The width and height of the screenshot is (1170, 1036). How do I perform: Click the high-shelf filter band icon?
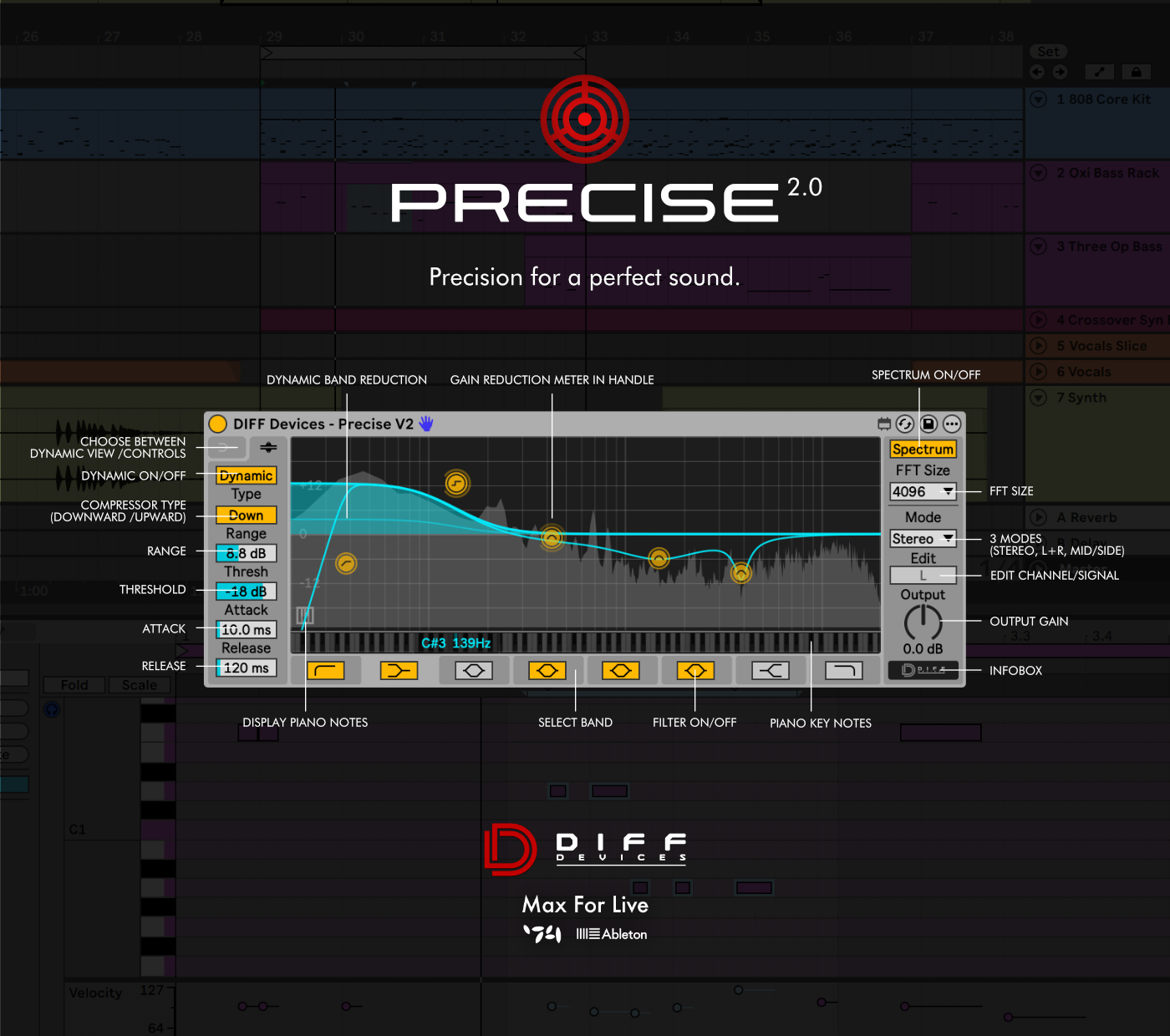click(770, 670)
